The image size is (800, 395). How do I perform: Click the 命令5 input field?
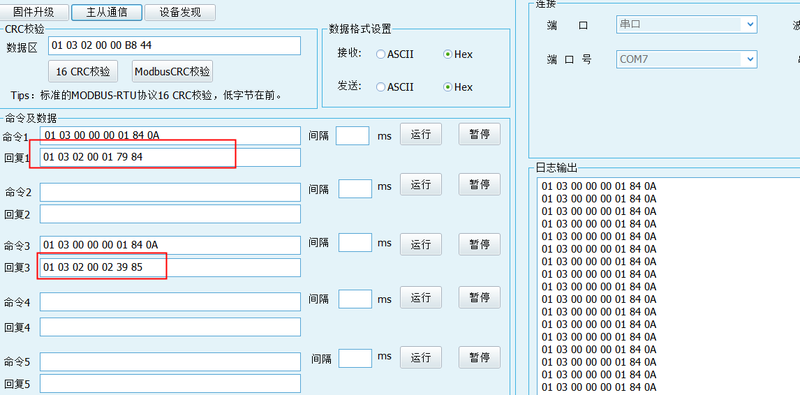(170, 362)
